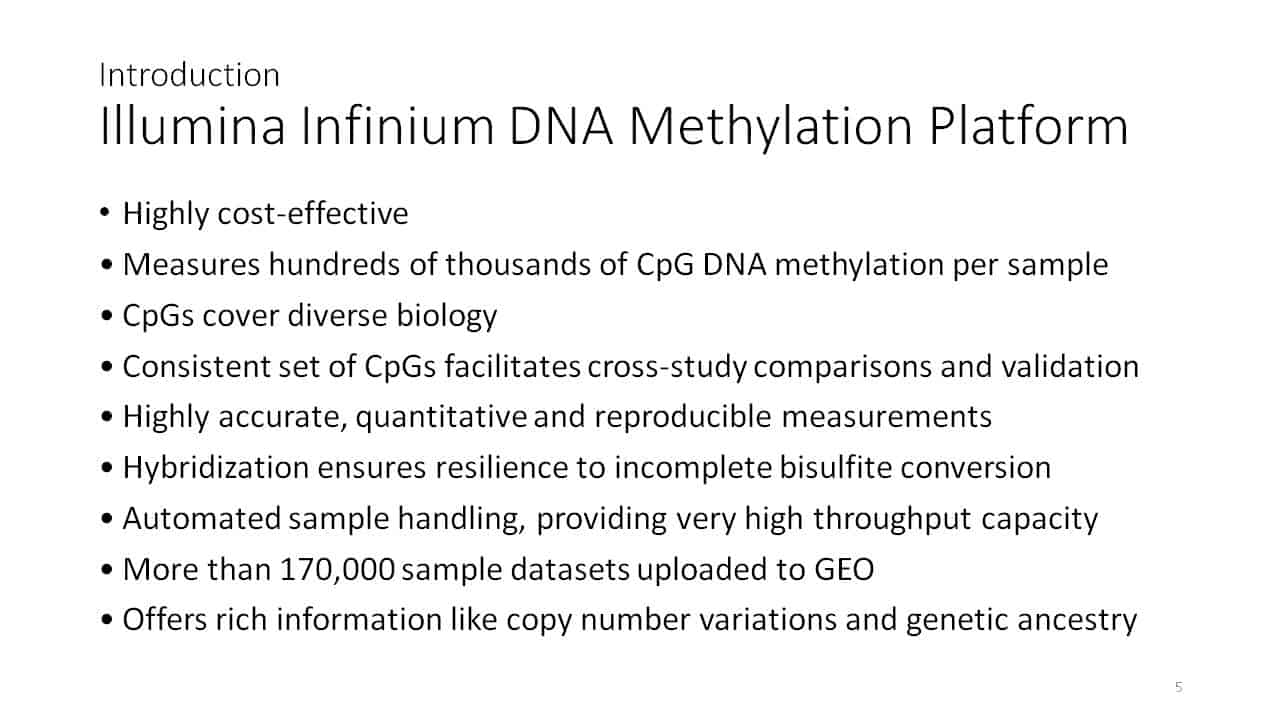Screen dimensions: 1280x720
Task: Click the Illumina Infinium DNA Methylation Platform title
Action: point(613,129)
